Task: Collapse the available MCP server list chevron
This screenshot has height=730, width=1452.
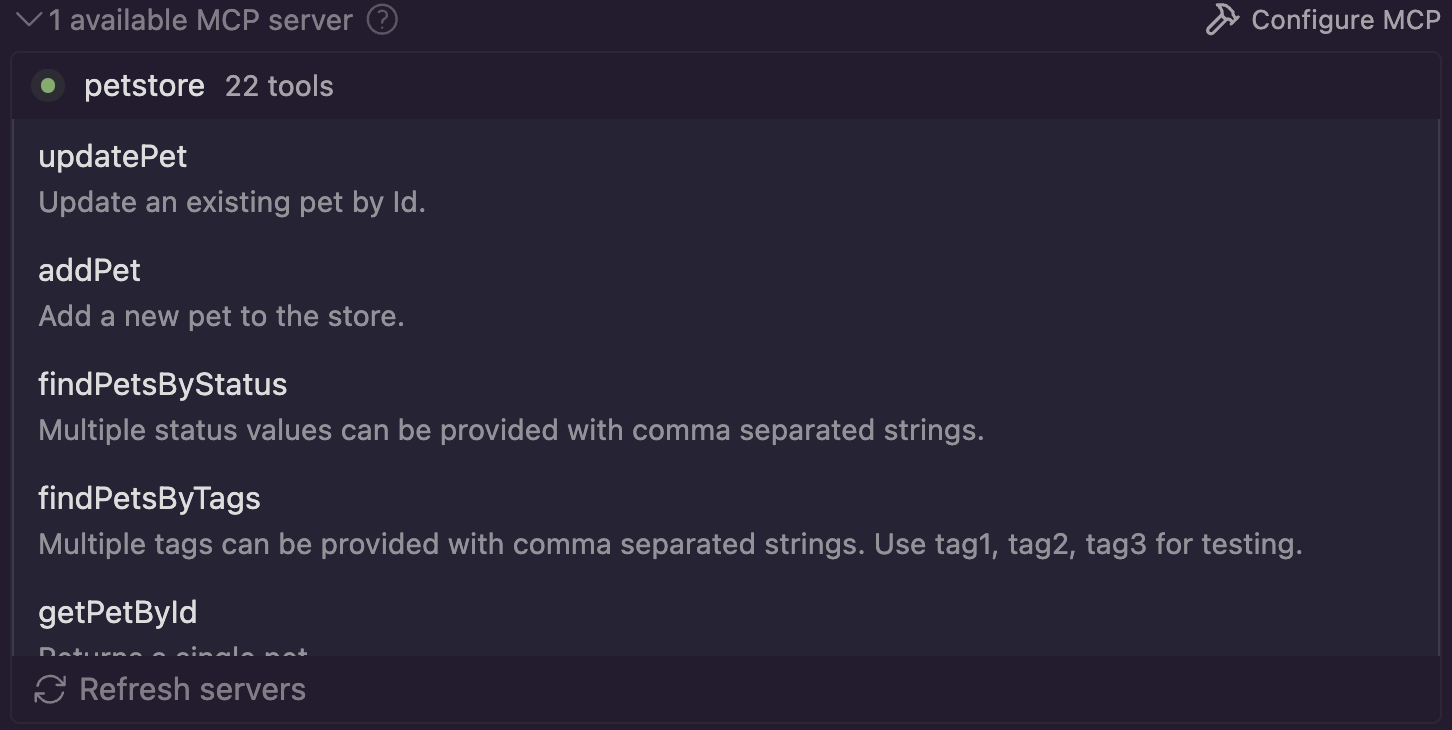Action: point(29,20)
